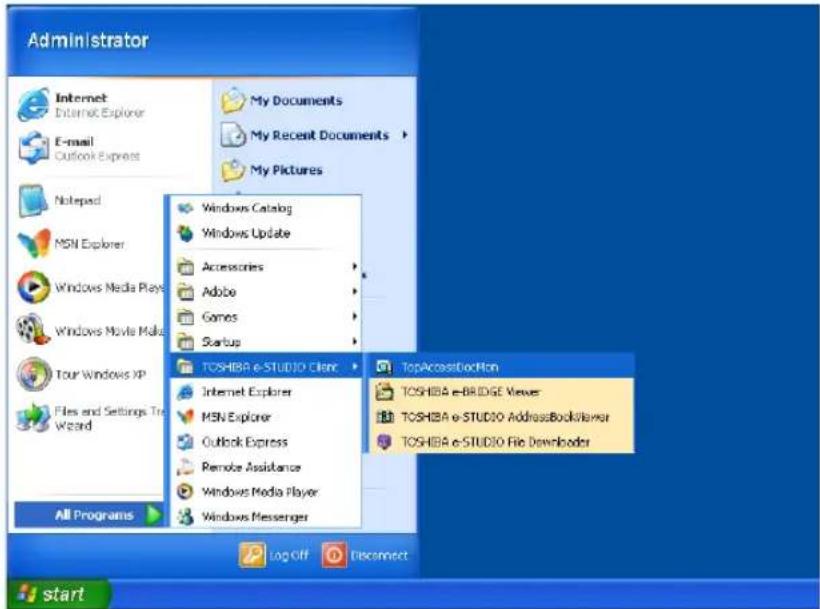
Task: Click the Start button on the taskbar
Action: (58, 594)
